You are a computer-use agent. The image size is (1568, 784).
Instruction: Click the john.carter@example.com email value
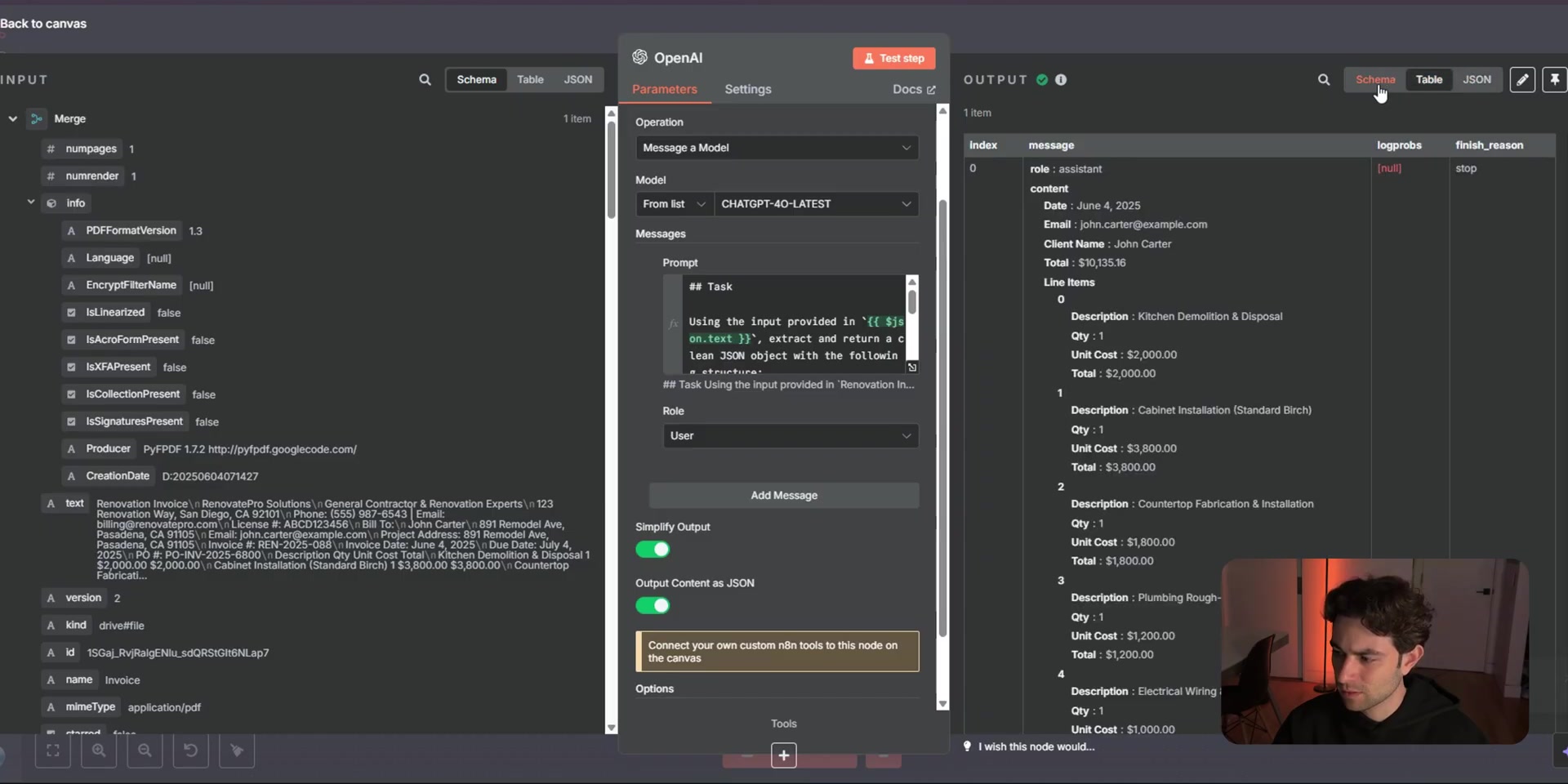coord(1143,225)
